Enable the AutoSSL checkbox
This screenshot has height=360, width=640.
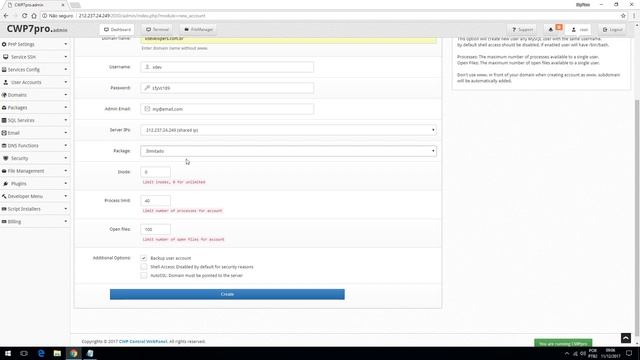(144, 276)
